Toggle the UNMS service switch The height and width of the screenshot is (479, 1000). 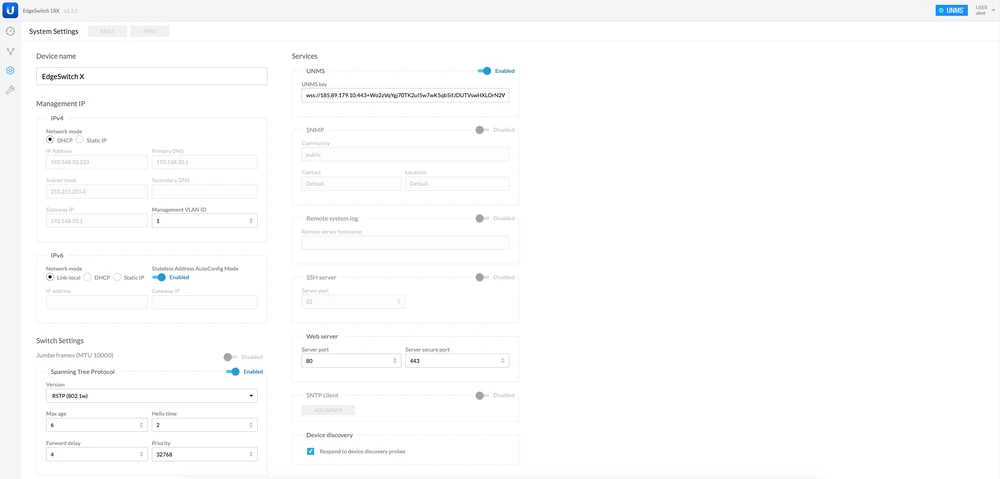[x=485, y=71]
